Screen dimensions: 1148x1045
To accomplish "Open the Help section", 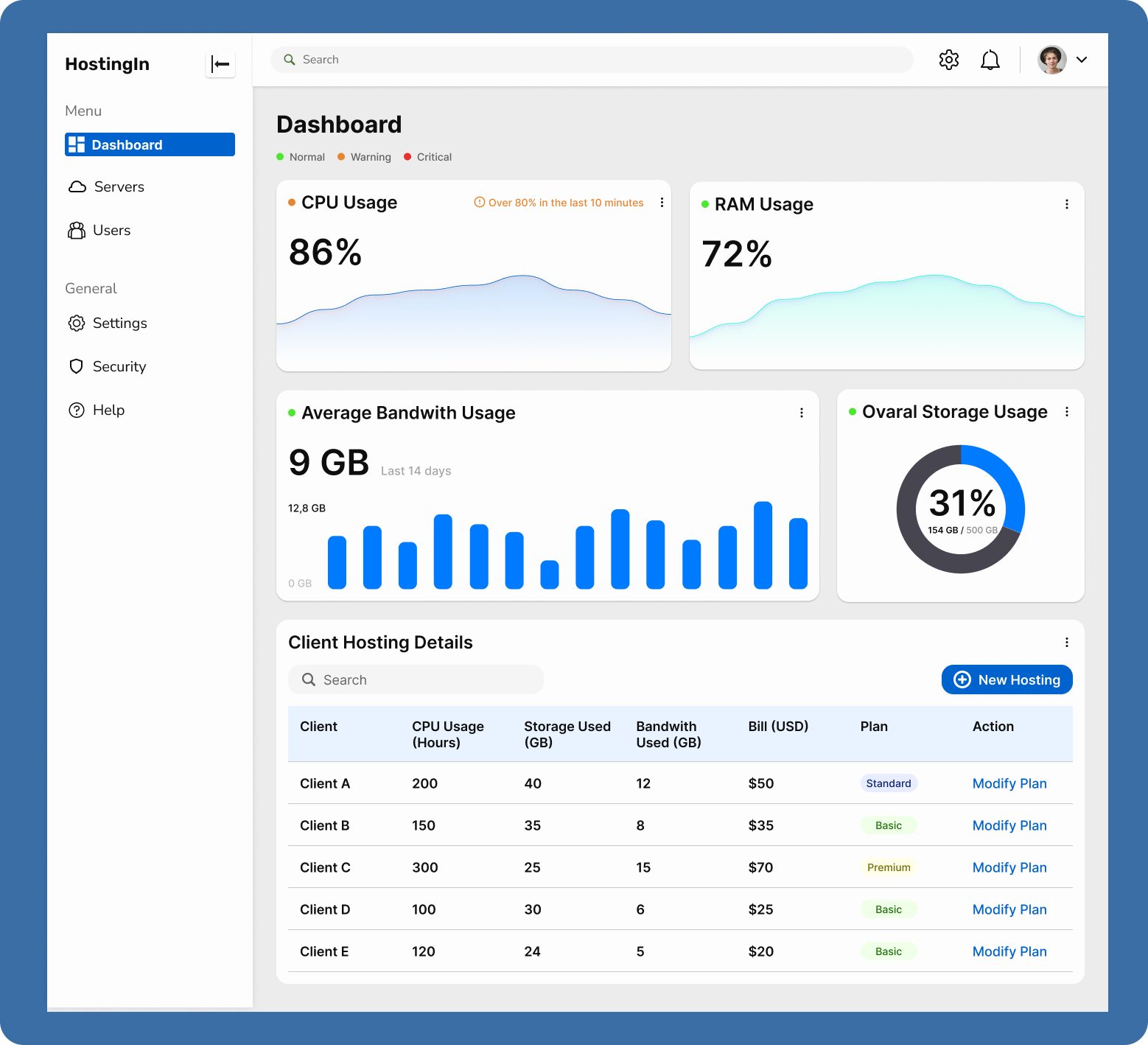I will pos(108,410).
